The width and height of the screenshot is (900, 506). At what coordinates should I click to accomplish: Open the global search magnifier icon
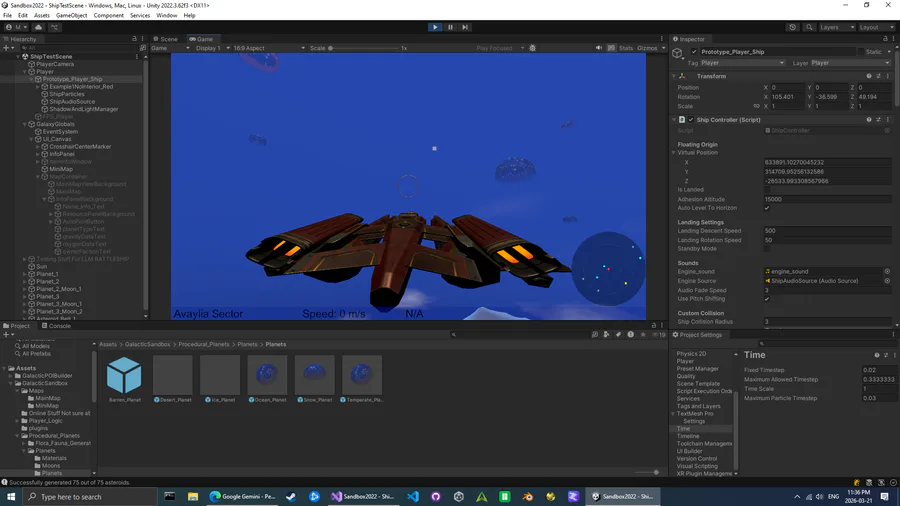click(809, 27)
